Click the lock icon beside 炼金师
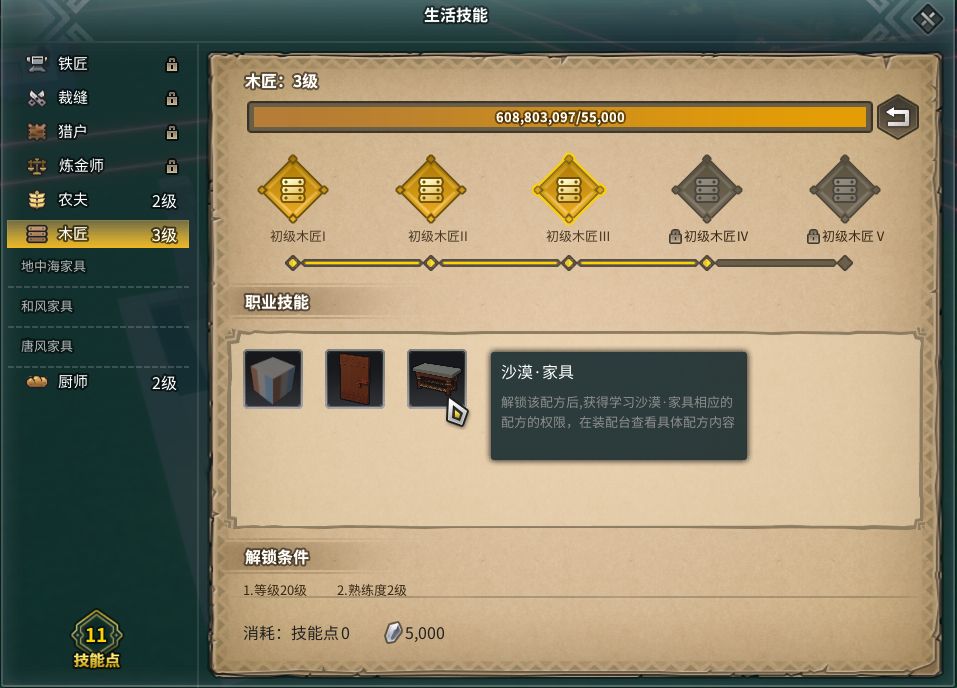The height and width of the screenshot is (688, 957). pyautogui.click(x=172, y=165)
